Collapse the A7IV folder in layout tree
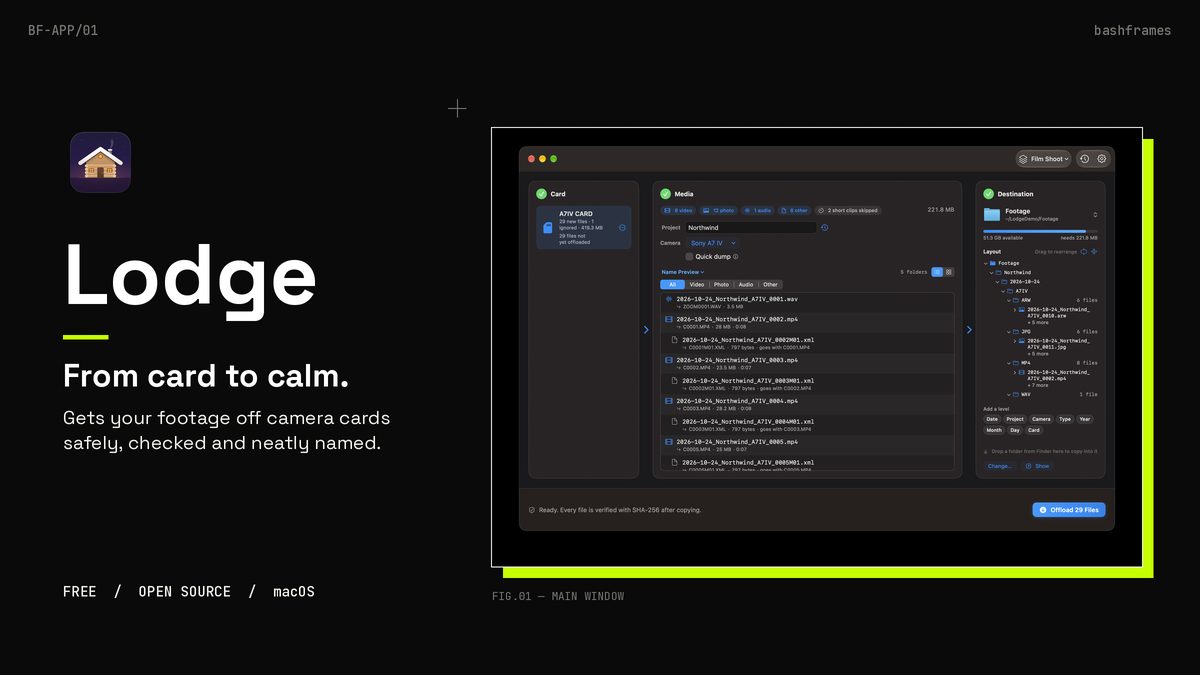Viewport: 1200px width, 675px height. (x=1003, y=291)
